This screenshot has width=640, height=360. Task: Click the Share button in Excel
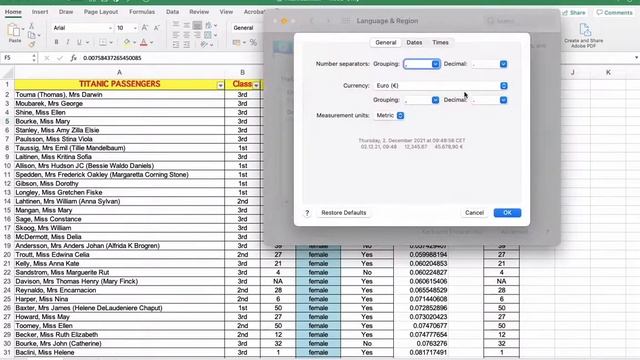coord(574,13)
